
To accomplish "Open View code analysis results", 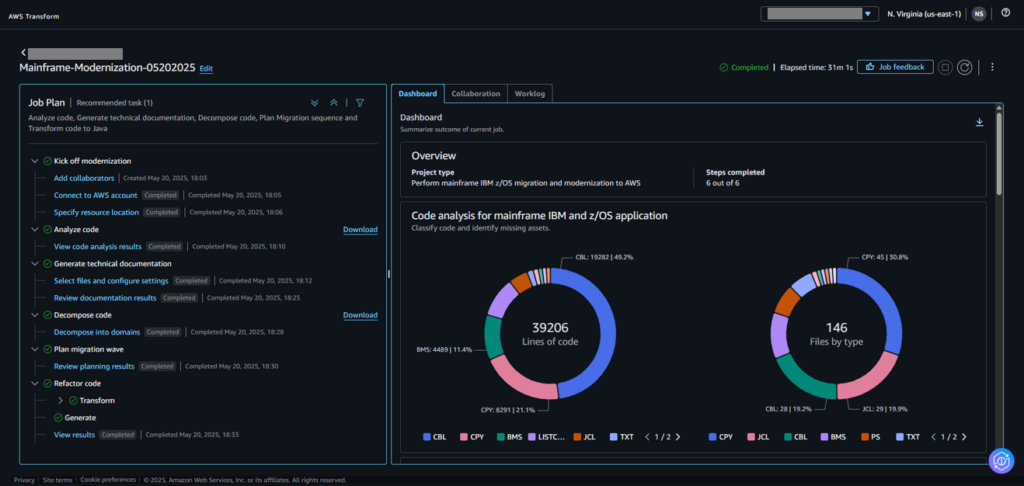I will click(x=97, y=246).
